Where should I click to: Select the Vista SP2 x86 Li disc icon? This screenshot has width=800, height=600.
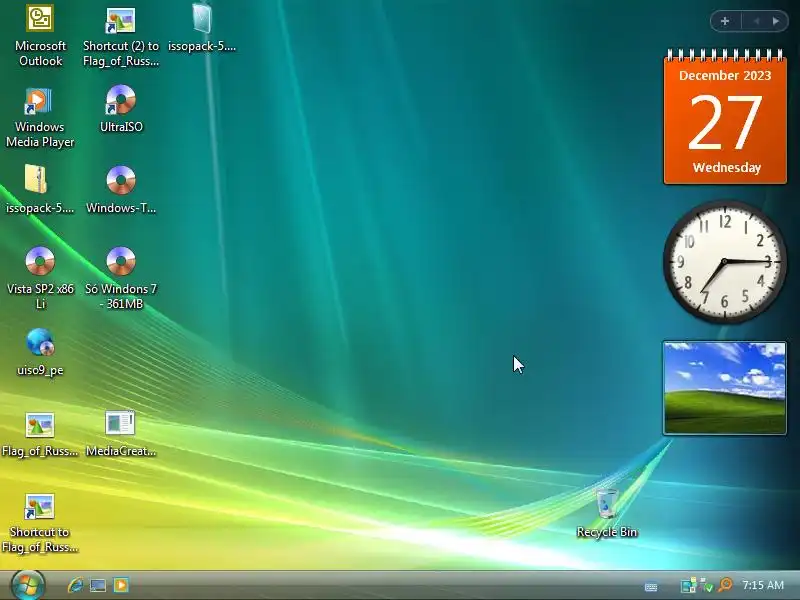point(40,278)
